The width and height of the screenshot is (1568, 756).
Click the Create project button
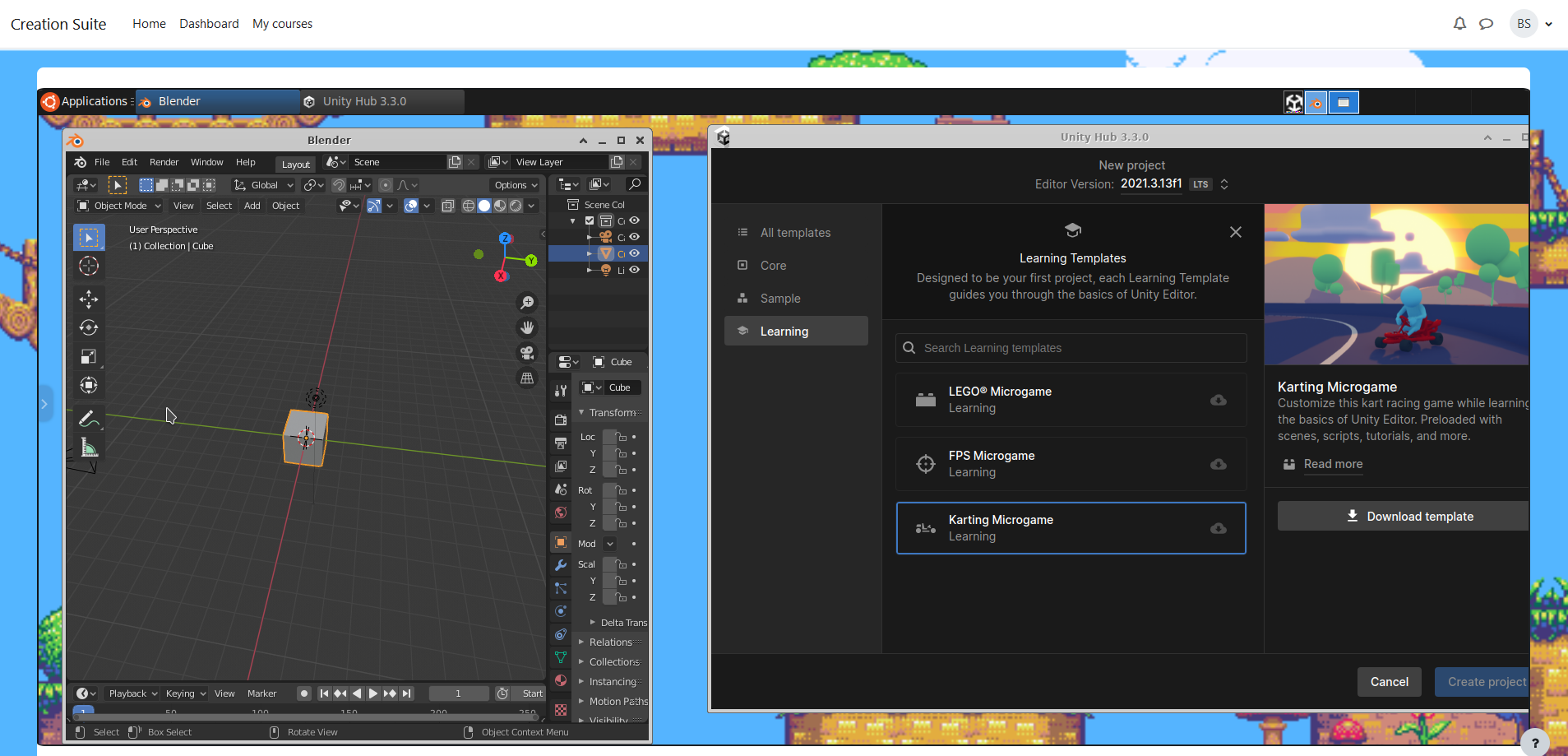coord(1482,682)
